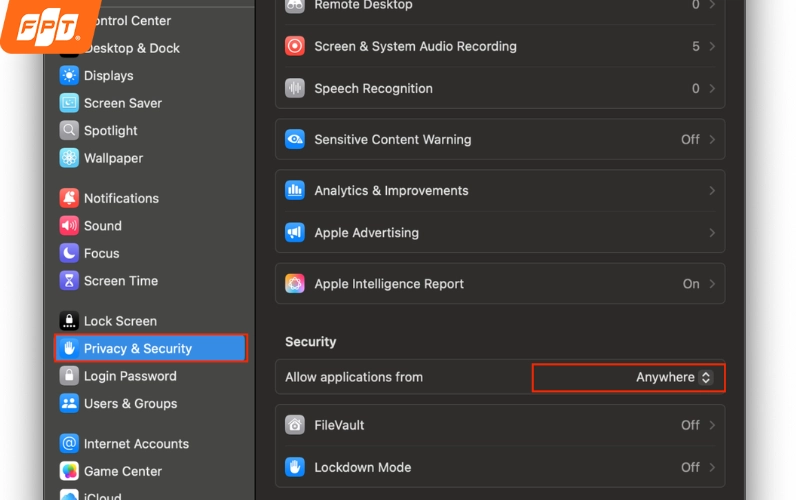Open Notifications settings label
The image size is (800, 500).
click(121, 198)
